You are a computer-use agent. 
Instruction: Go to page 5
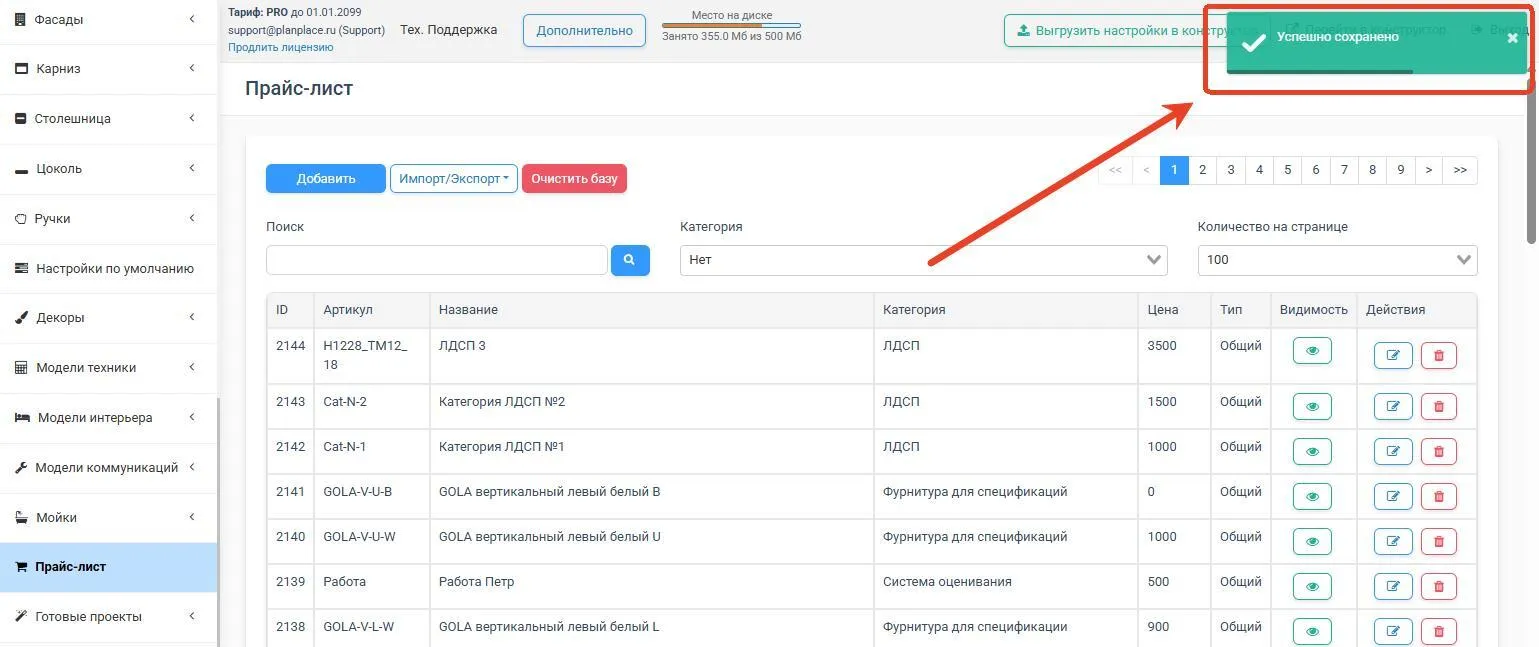click(x=1287, y=170)
